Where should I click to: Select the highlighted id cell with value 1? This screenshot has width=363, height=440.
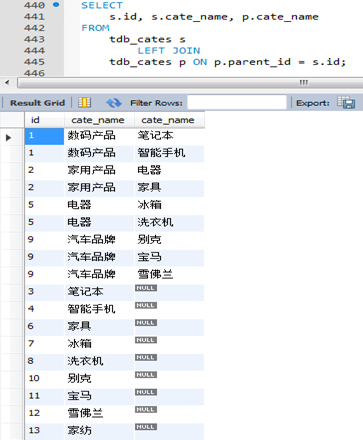click(x=44, y=136)
